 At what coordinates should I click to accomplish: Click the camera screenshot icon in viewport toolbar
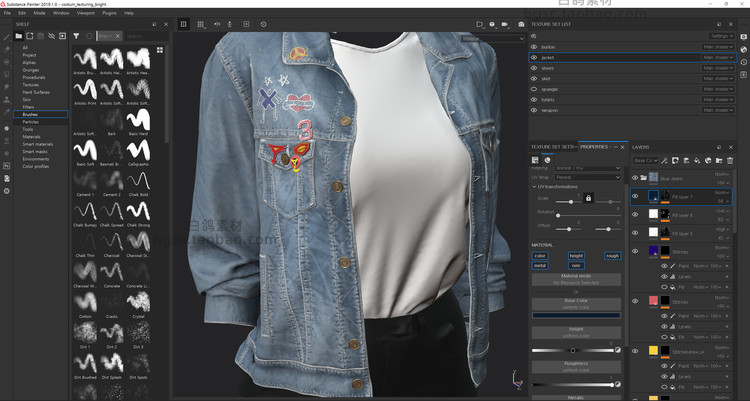(521, 24)
